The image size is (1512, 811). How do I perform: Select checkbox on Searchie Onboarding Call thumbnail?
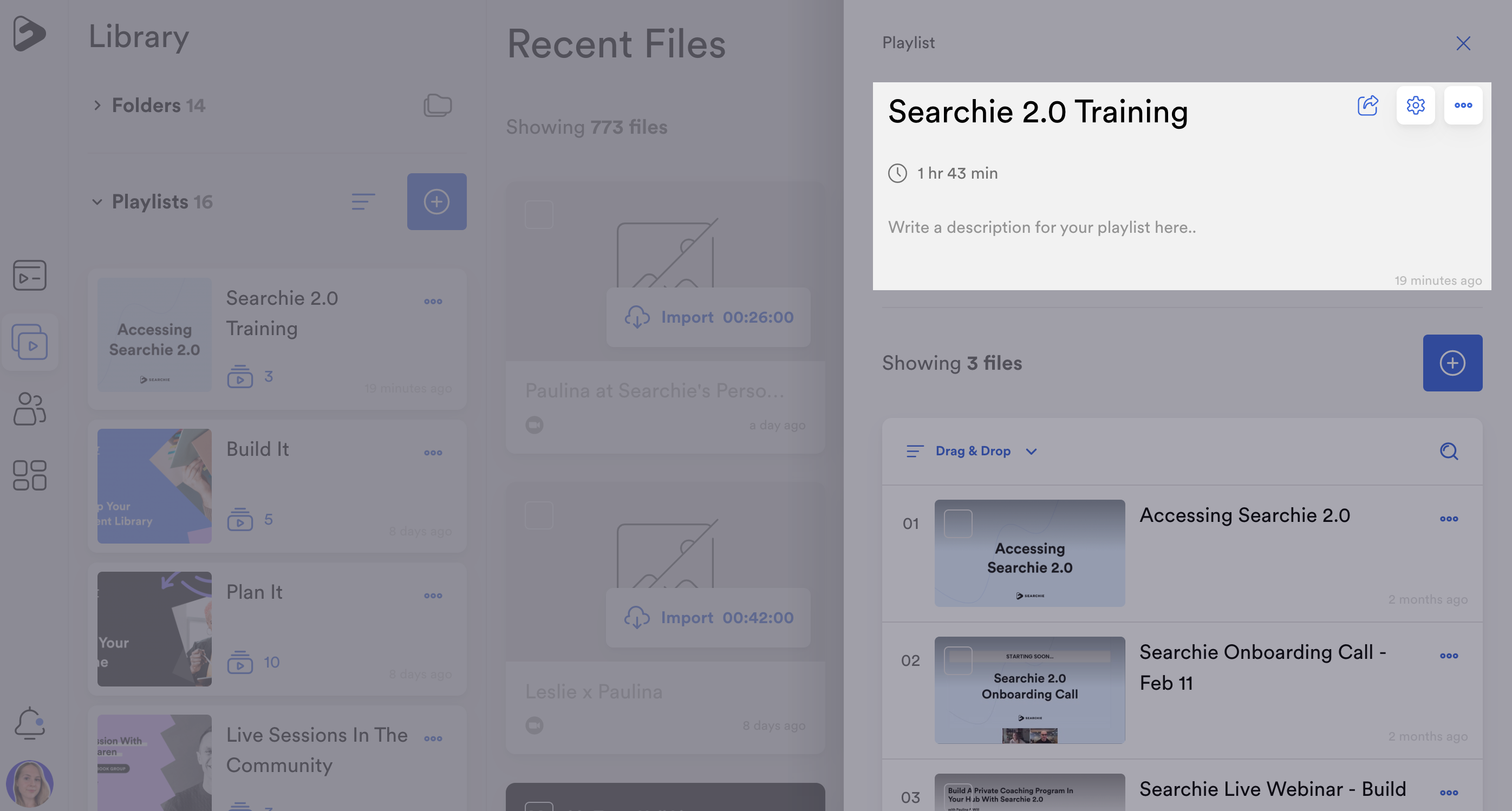pos(958,661)
